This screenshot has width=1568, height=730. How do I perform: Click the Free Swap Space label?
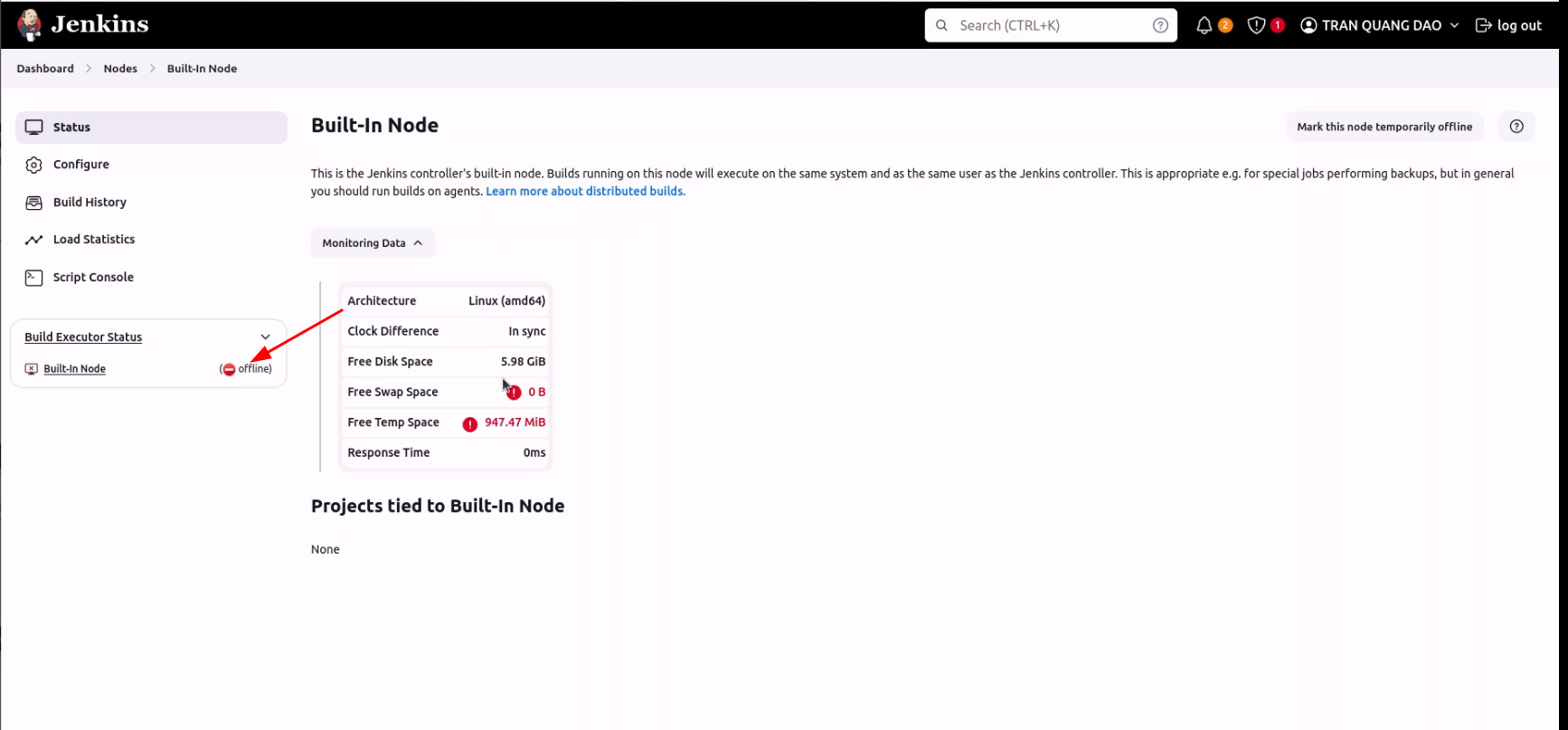coord(392,393)
